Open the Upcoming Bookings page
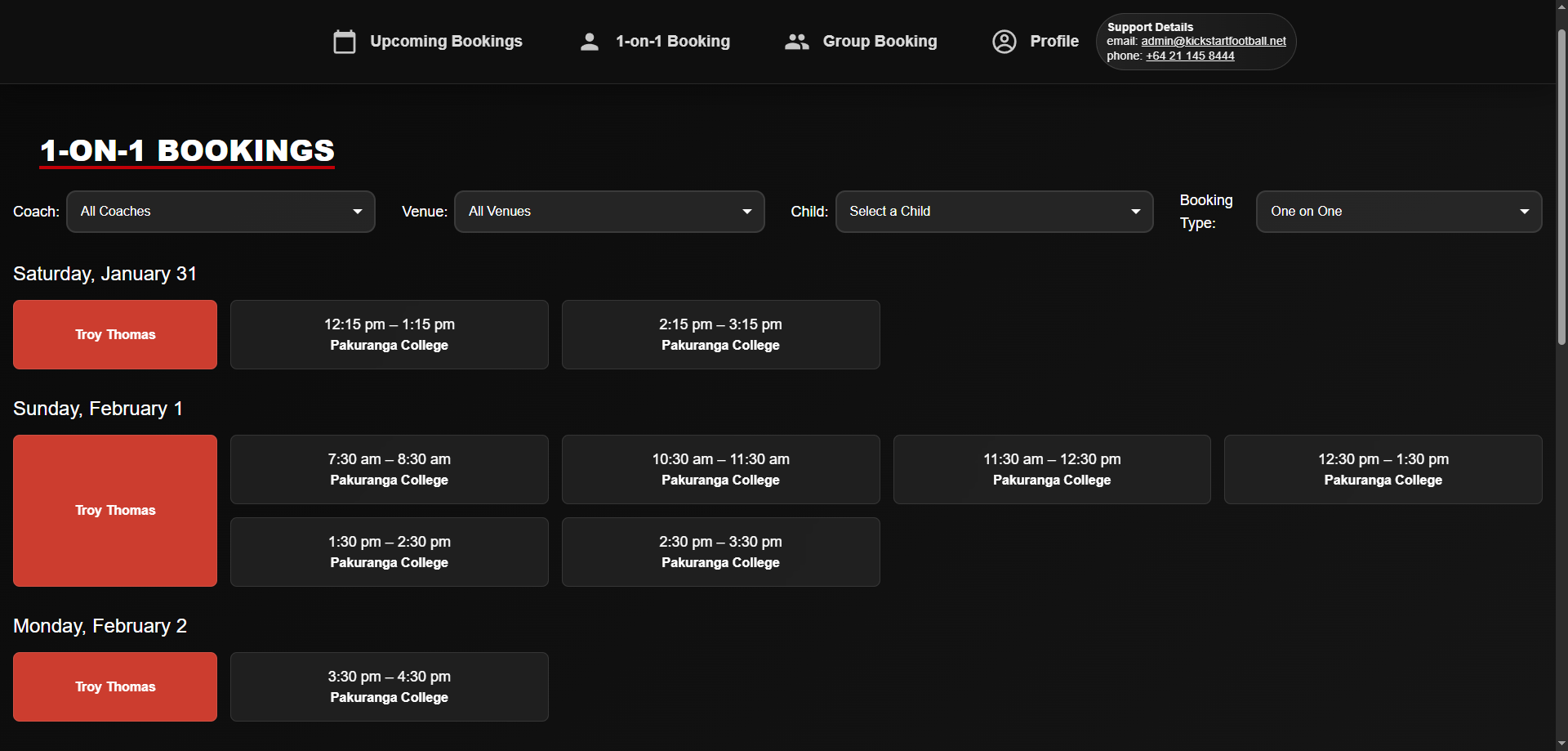1568x751 pixels. click(445, 42)
